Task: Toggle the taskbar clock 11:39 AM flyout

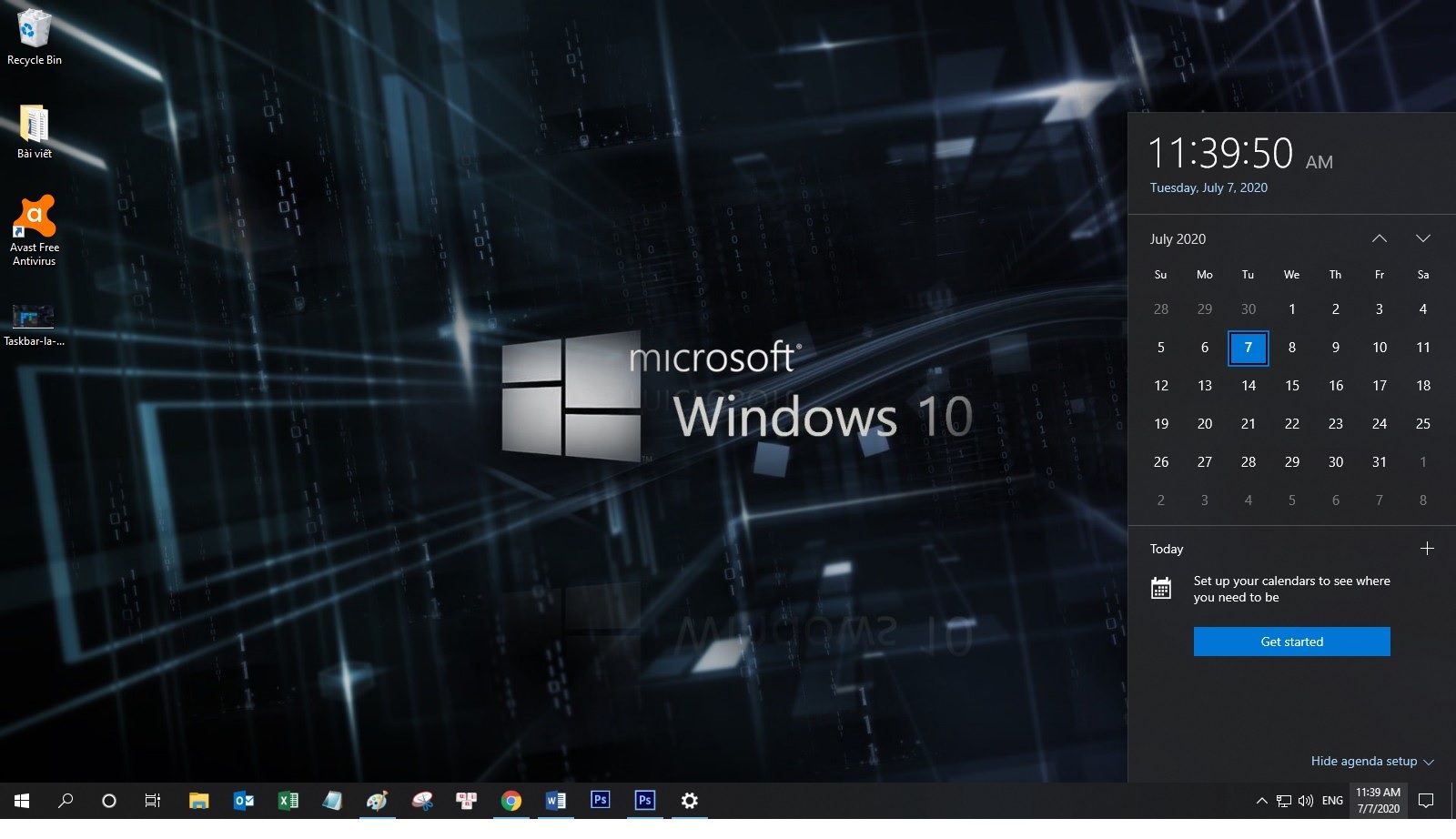Action: (x=1378, y=801)
